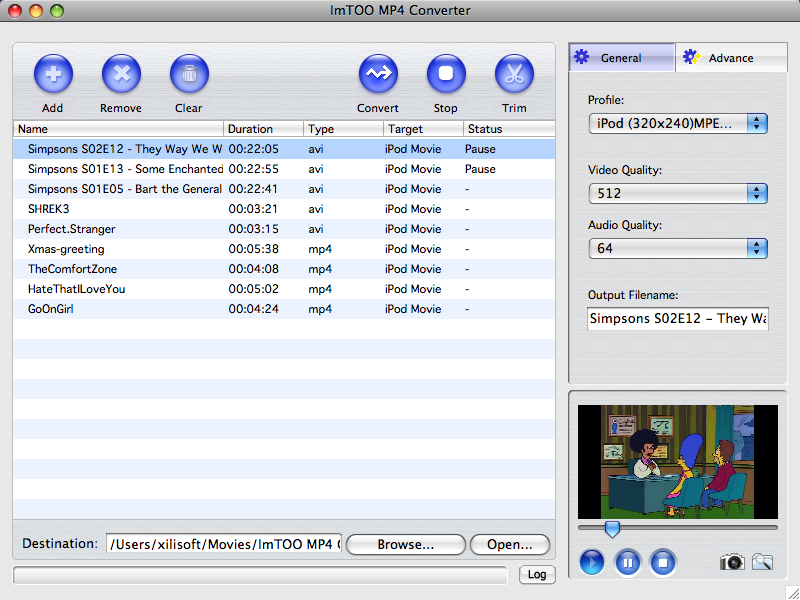The width and height of the screenshot is (800, 600).
Task: Pause the preview video
Action: pos(628,563)
